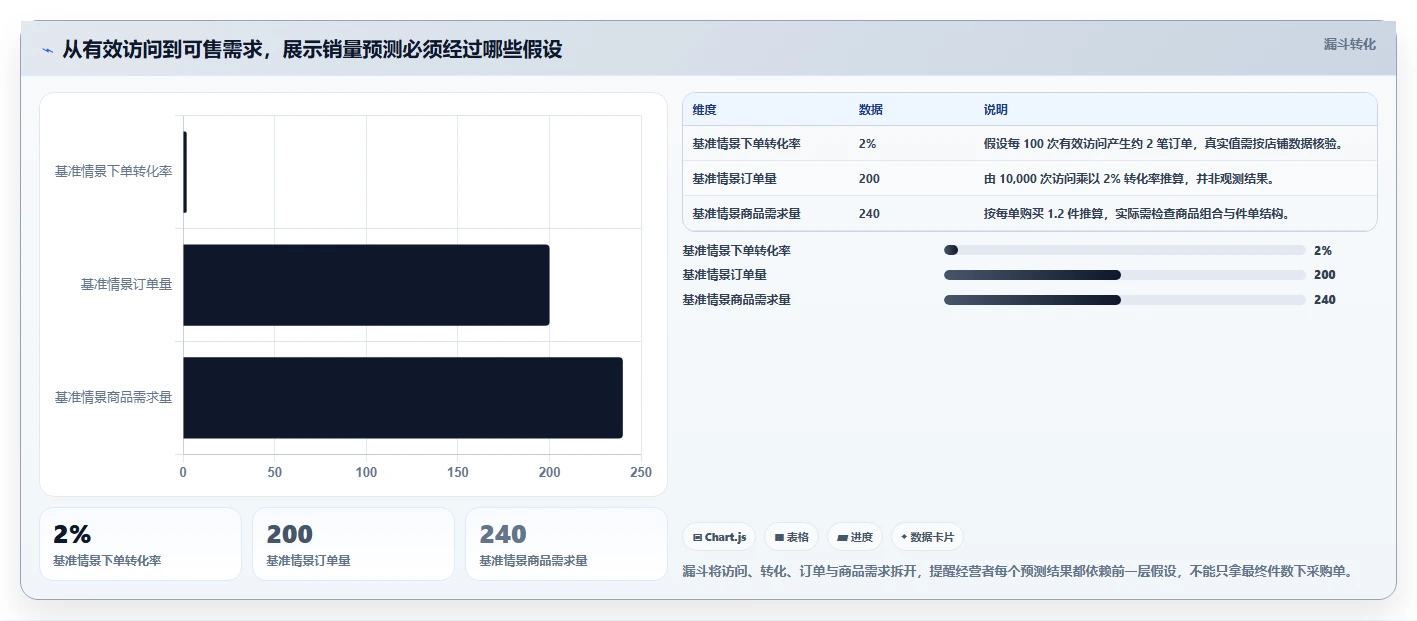Click table cell 基准情景下单转化率
Screen dimensions: 1417x621
746,144
